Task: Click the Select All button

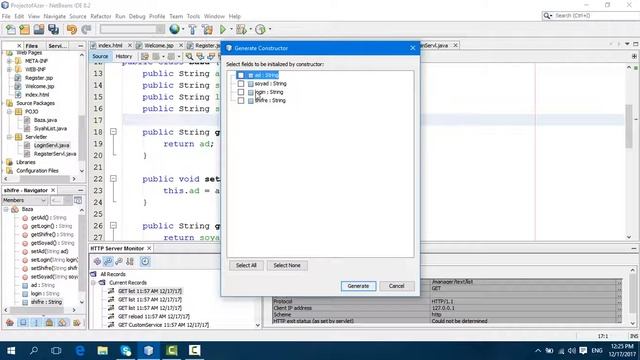Action: coord(246,265)
